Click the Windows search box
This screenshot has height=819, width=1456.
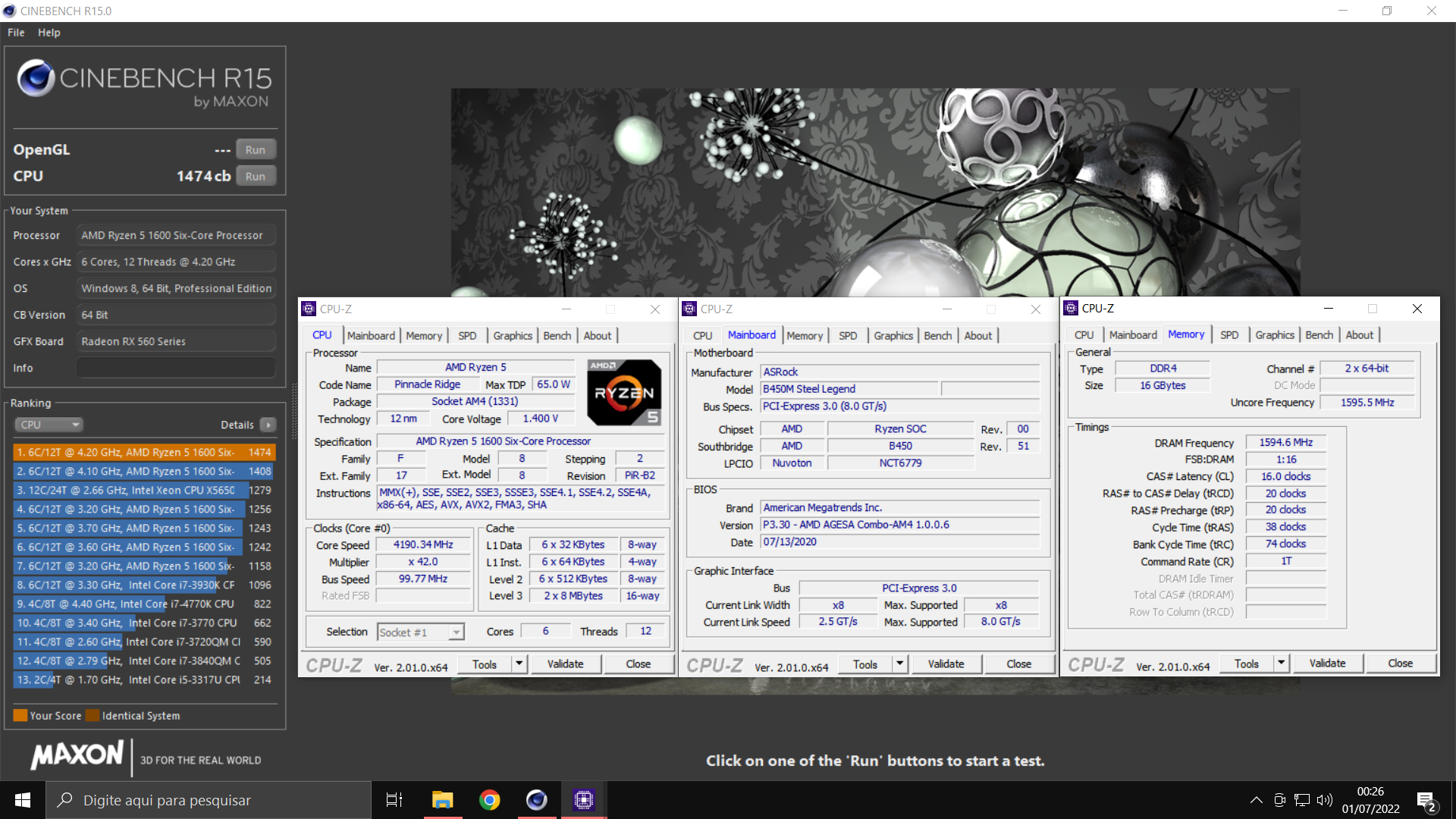[x=209, y=800]
